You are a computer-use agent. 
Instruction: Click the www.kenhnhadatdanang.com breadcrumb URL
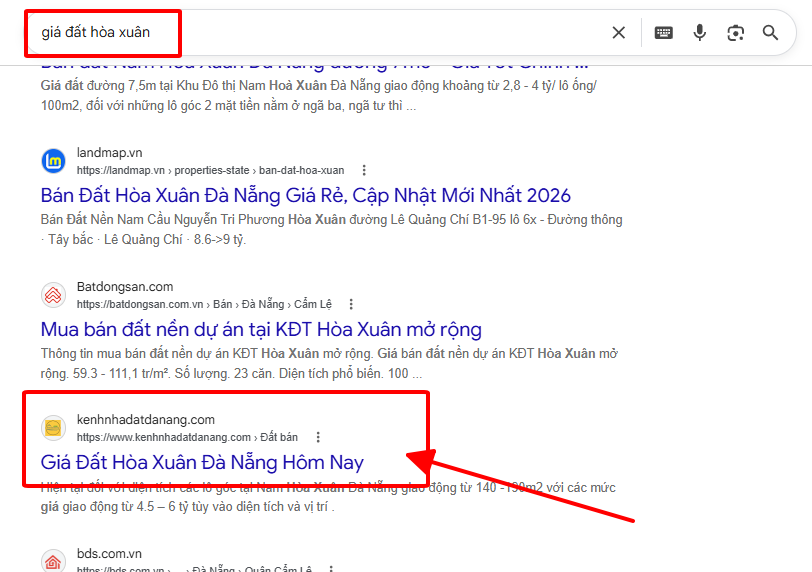[x=187, y=437]
